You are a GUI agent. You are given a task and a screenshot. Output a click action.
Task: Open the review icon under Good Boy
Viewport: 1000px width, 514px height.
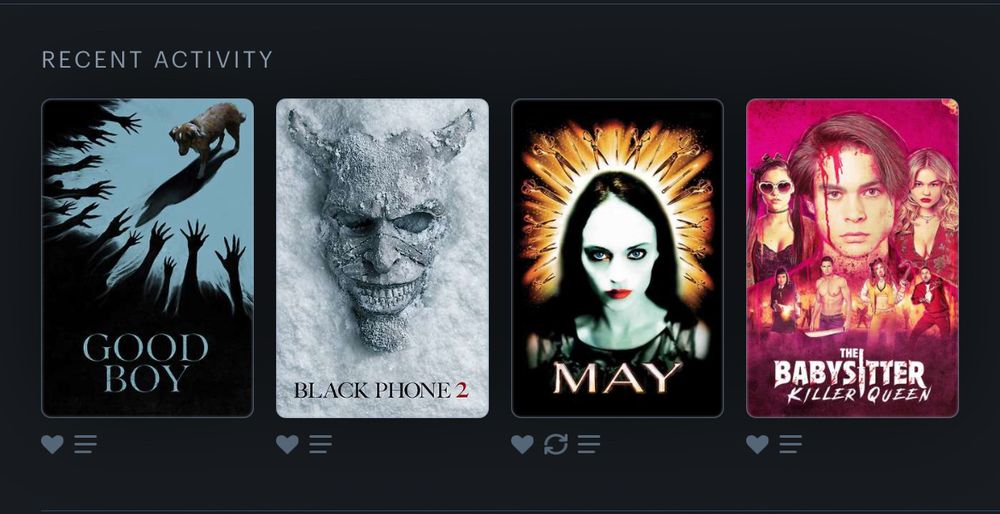[x=85, y=444]
